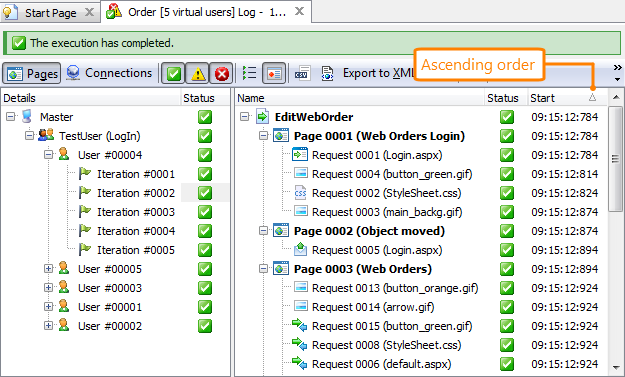Click the Page 0003 globe page icon
This screenshot has height=377, width=625.
281,269
